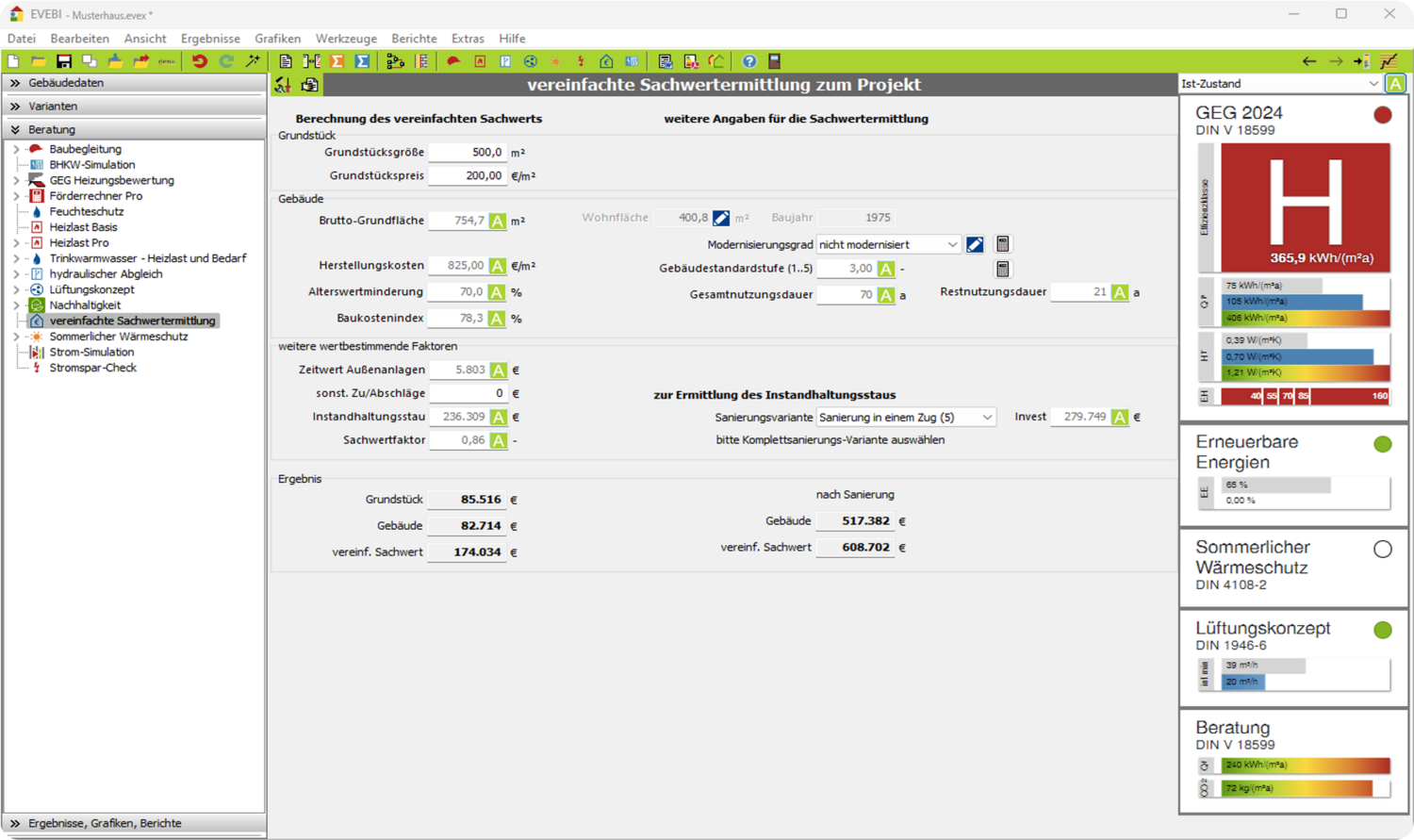The width and height of the screenshot is (1414, 840).
Task: Open the Ist-Zustand variant dropdown
Action: [x=1280, y=84]
